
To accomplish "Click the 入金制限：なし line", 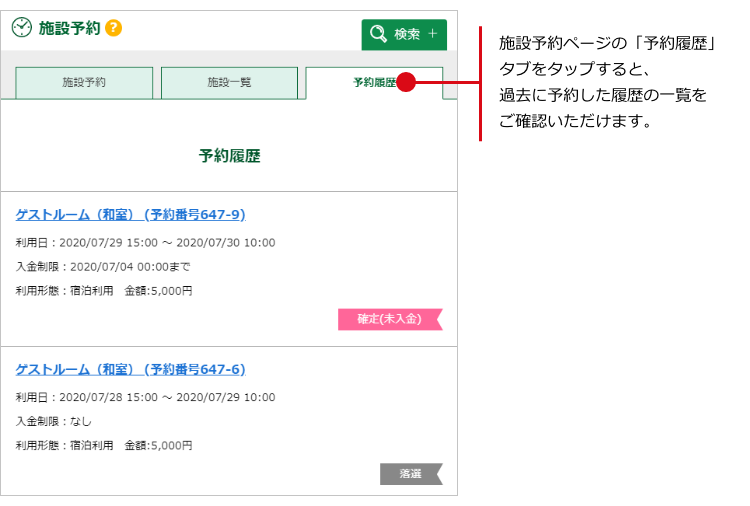I will pos(54,422).
